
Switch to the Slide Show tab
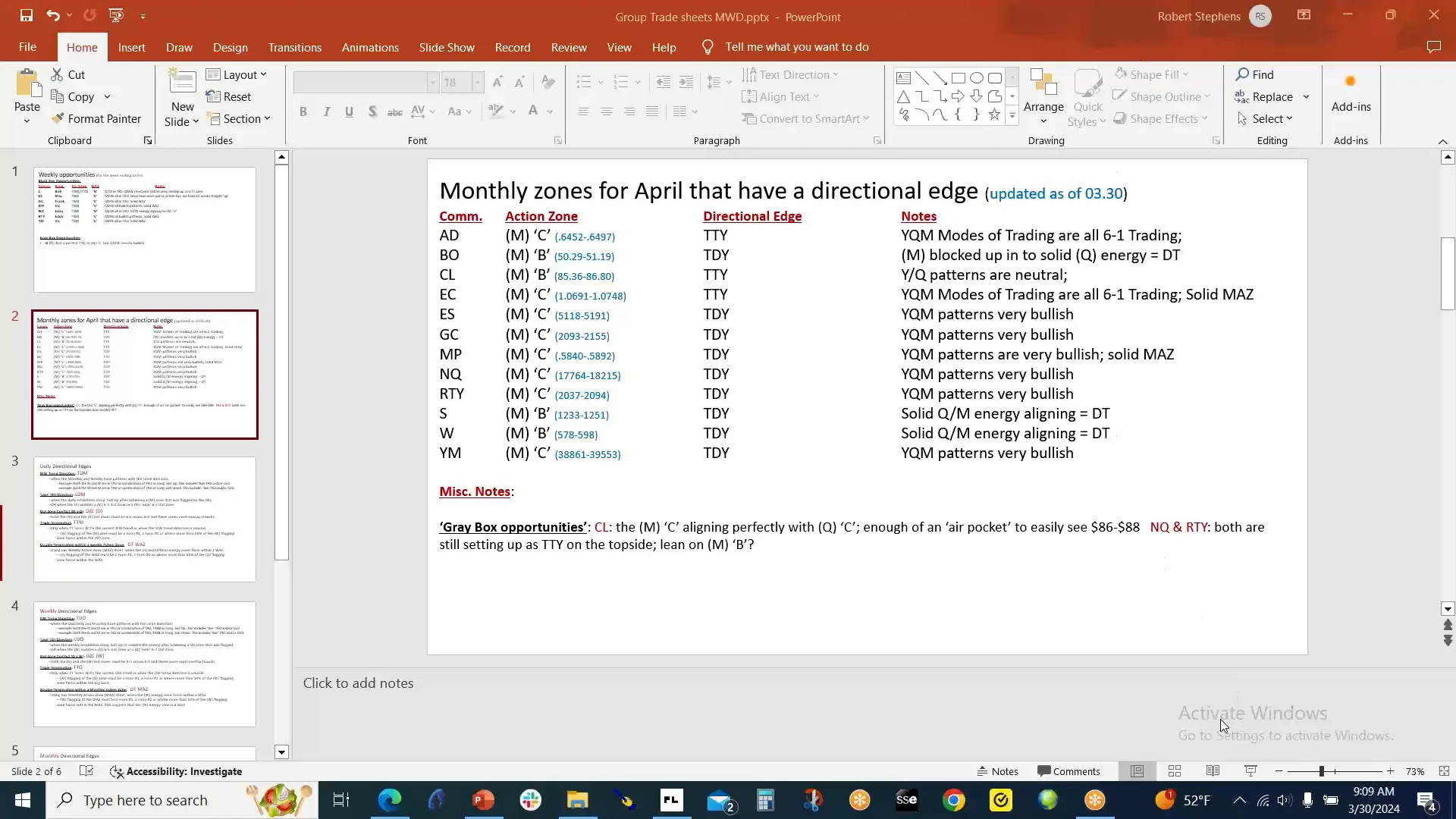click(447, 47)
